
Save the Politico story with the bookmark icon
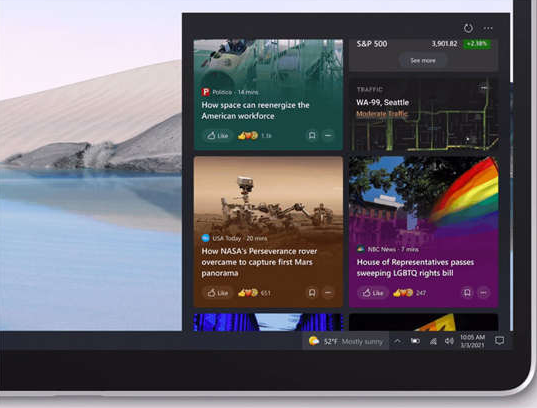tap(312, 135)
